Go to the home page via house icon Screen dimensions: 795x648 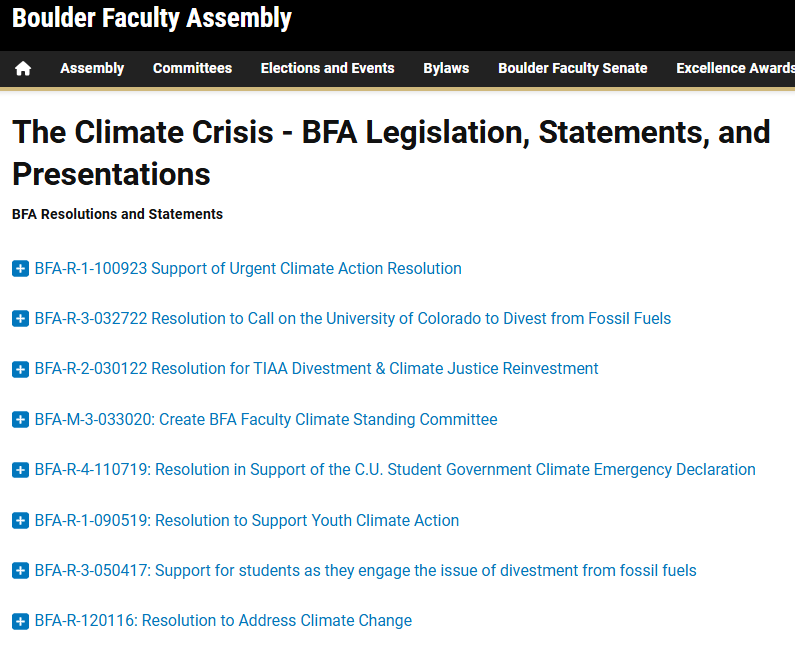pos(23,68)
